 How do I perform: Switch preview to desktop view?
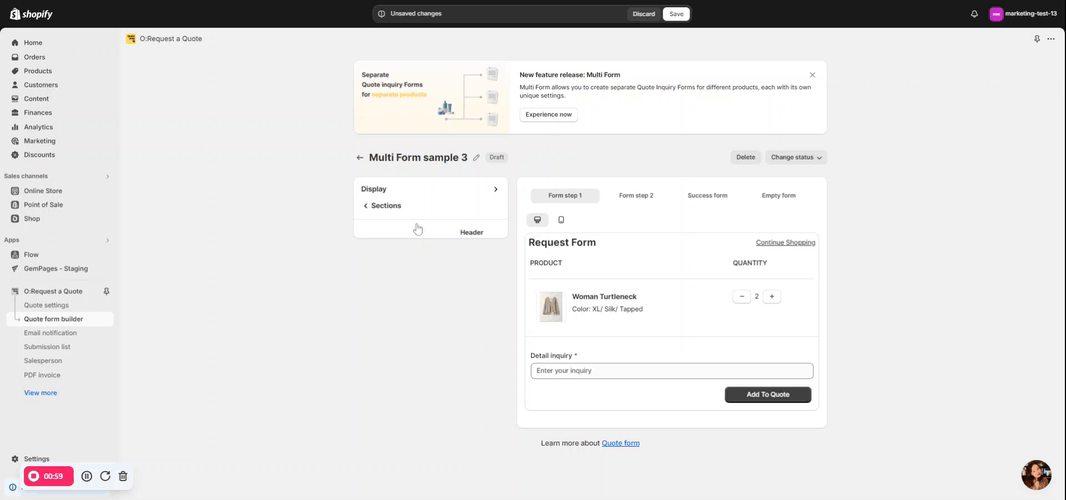537,220
